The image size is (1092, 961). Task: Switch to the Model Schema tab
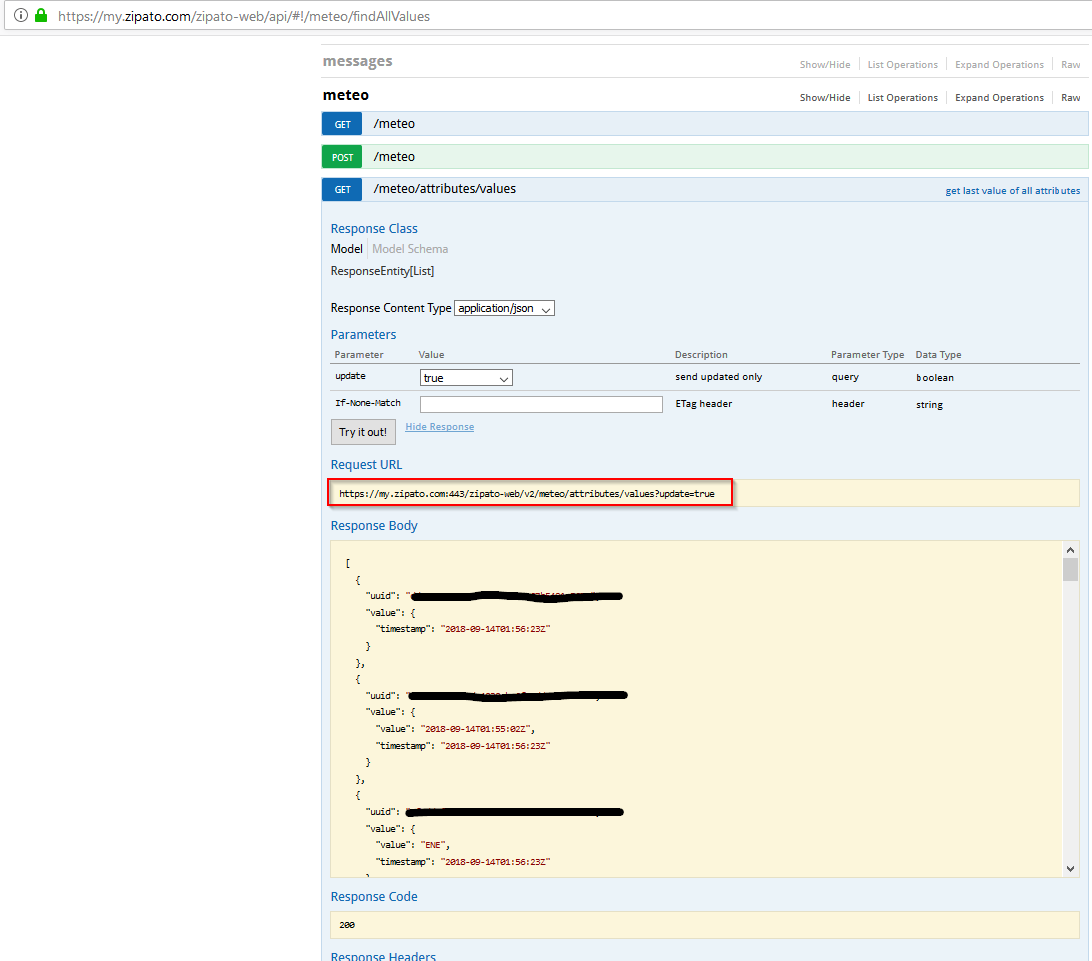point(410,249)
